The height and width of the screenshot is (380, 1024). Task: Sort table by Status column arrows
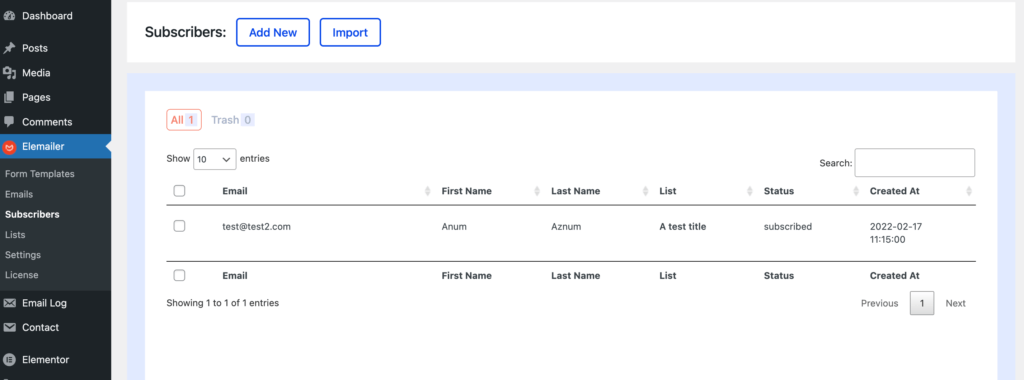(856, 191)
